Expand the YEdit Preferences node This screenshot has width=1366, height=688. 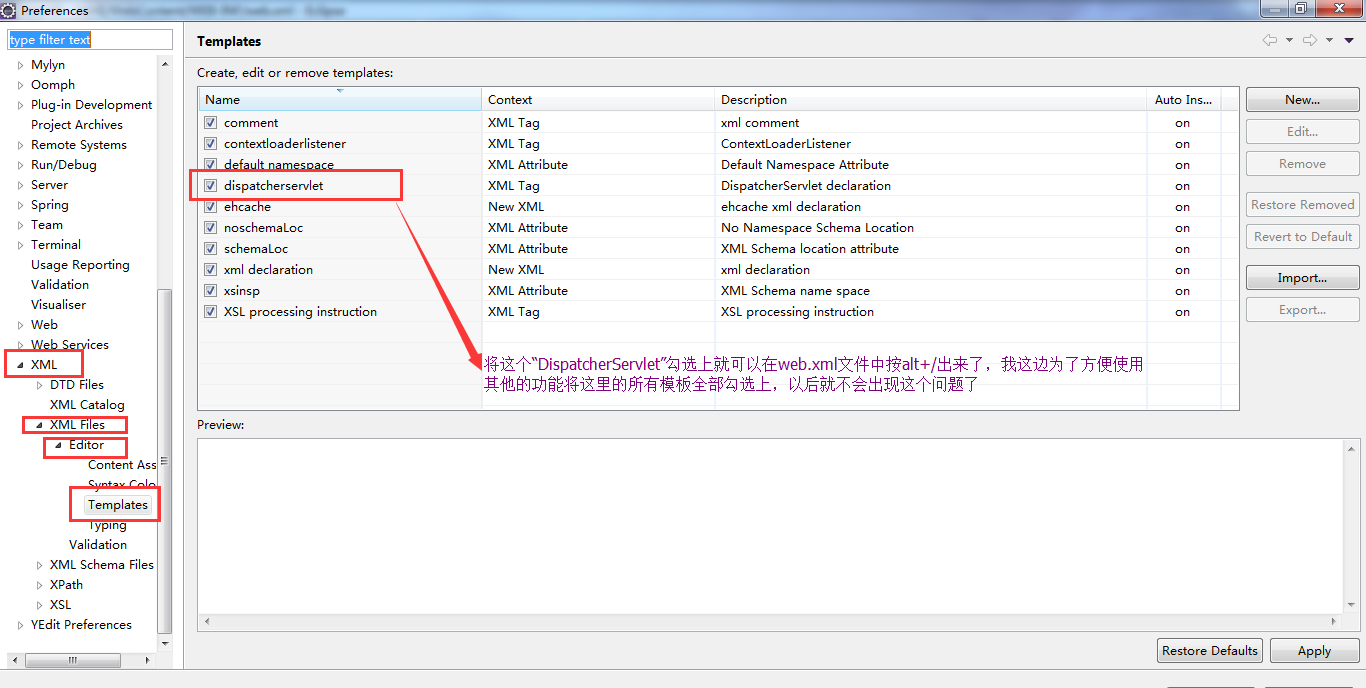20,625
